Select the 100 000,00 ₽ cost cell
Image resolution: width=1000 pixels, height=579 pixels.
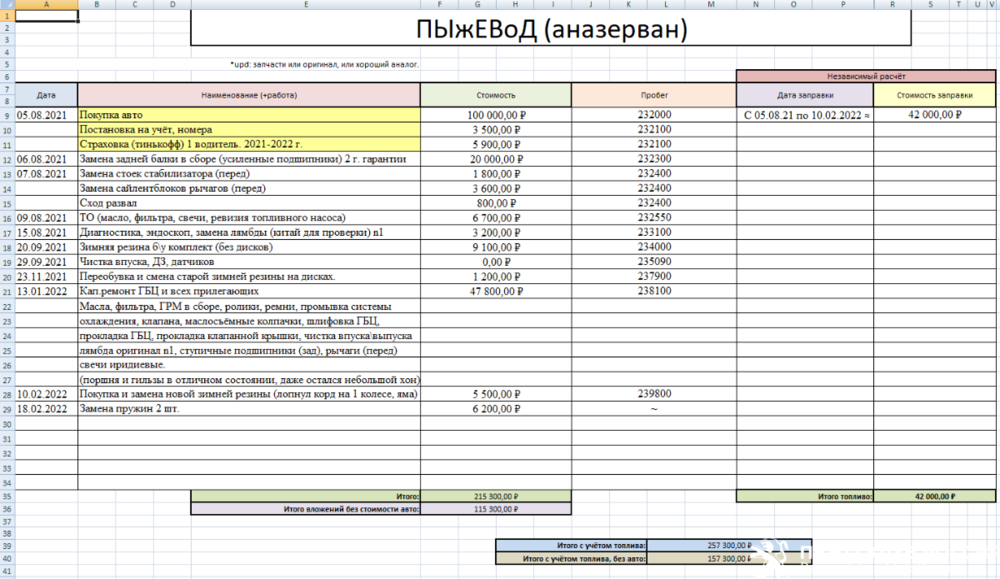496,115
